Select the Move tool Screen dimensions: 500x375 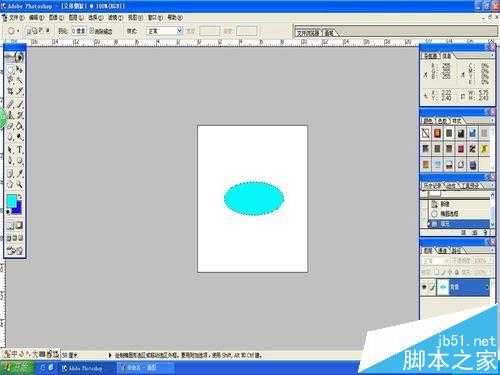click(19, 70)
